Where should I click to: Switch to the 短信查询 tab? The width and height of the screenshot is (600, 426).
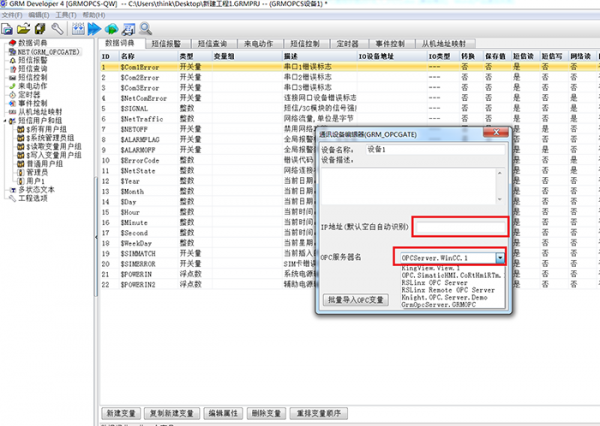(x=213, y=44)
